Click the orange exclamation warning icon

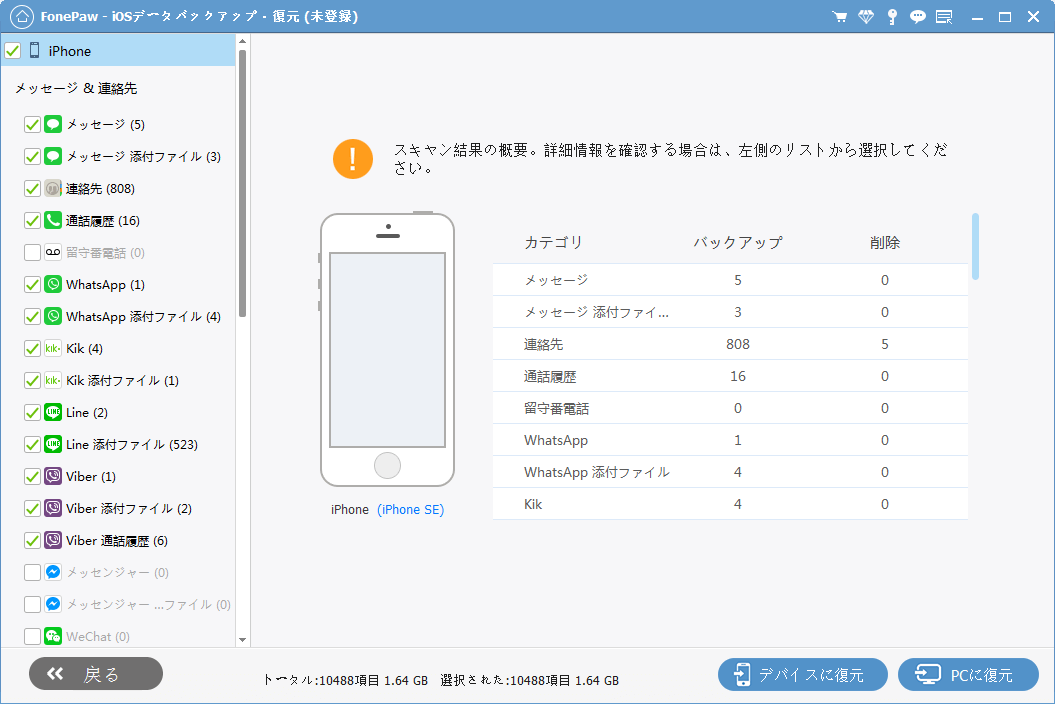pos(353,159)
